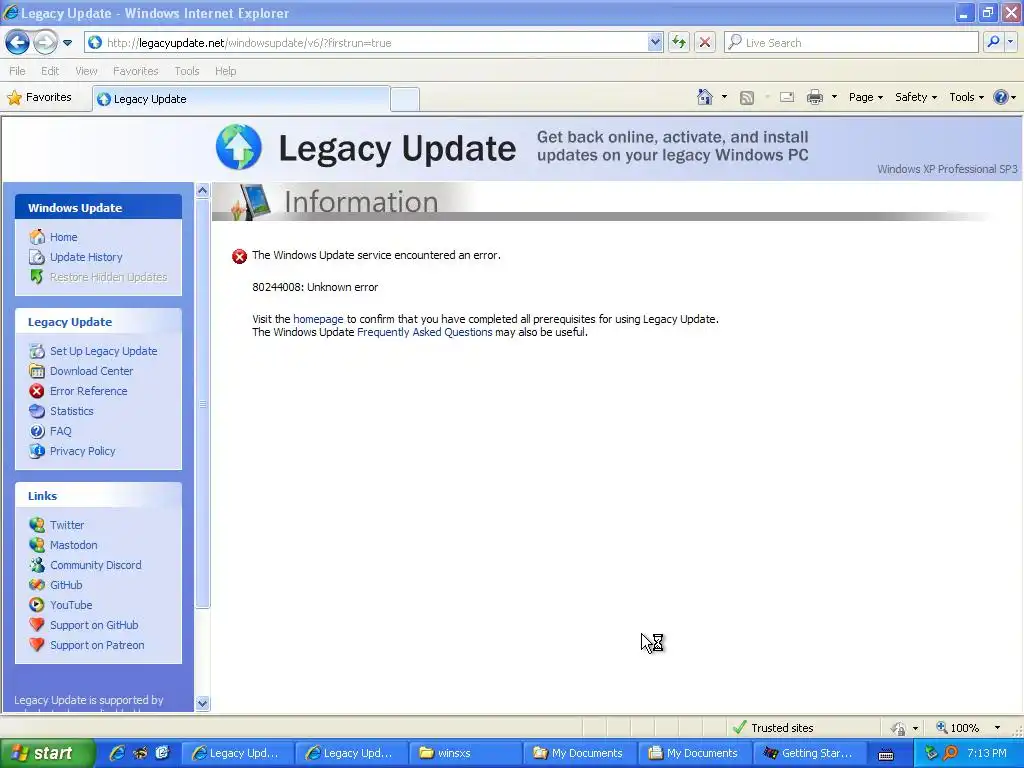Image resolution: width=1024 pixels, height=768 pixels.
Task: Open the Help menu
Action: click(x=225, y=71)
